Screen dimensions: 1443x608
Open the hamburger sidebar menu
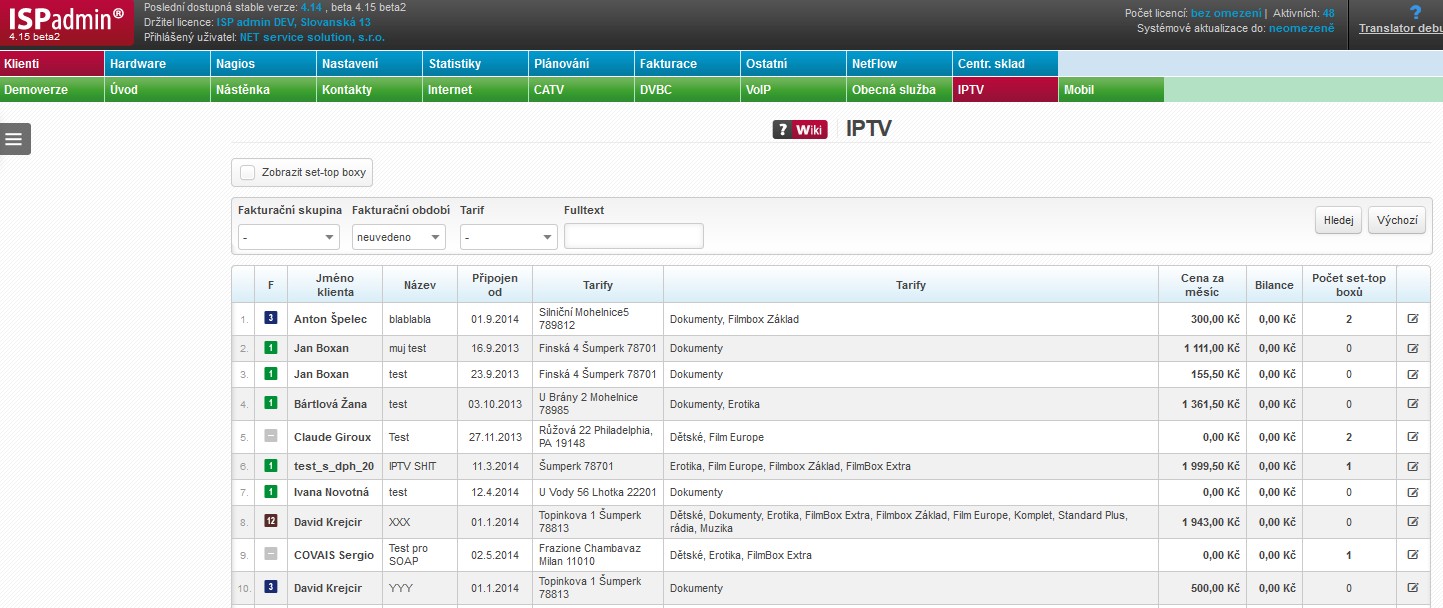tap(15, 139)
